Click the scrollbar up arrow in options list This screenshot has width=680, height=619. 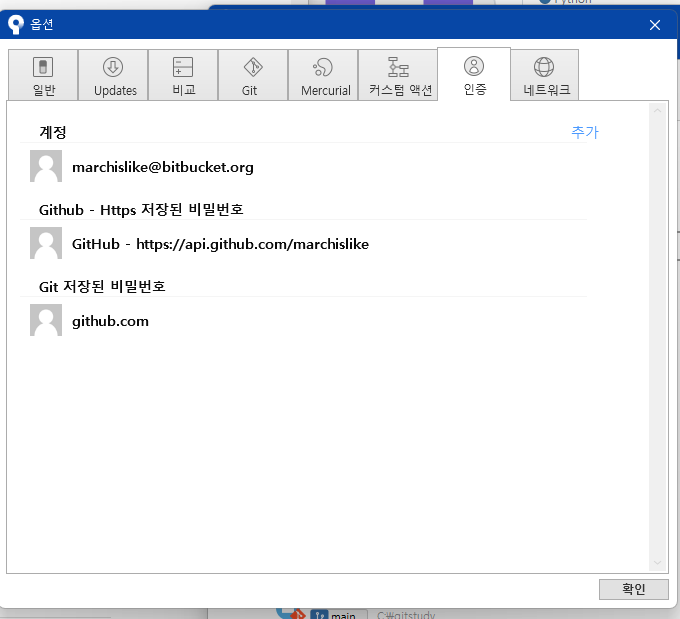click(657, 111)
